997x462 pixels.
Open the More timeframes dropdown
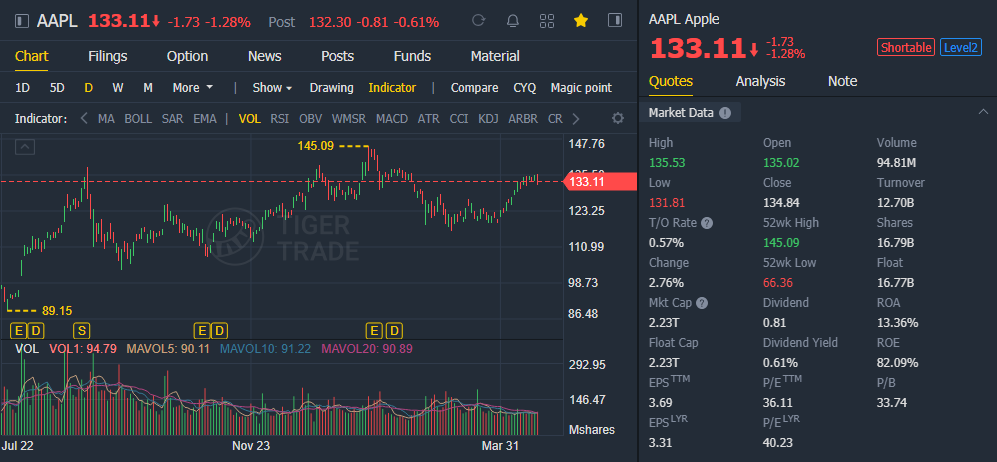[x=193, y=88]
